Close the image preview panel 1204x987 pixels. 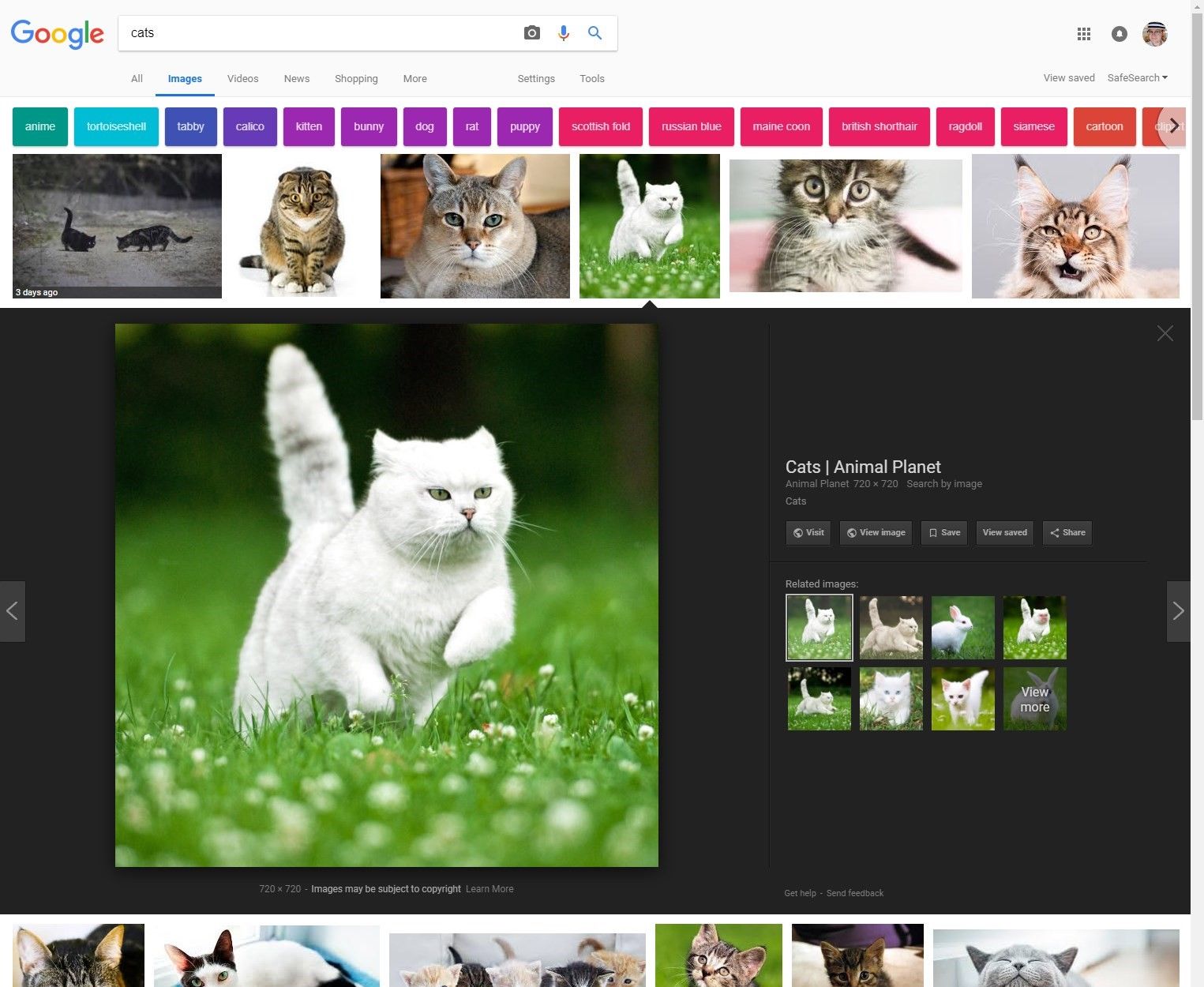click(1165, 332)
